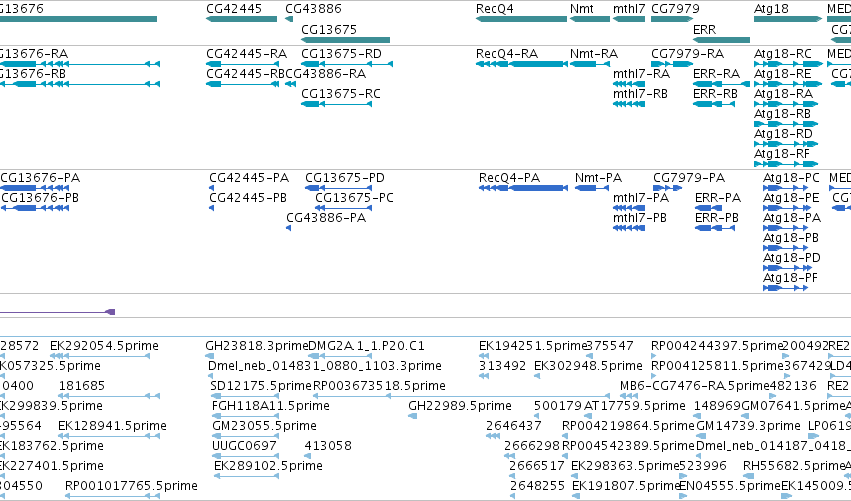The width and height of the screenshot is (851, 501).
Task: Click protein Nmt-PA
Action: tap(592, 188)
